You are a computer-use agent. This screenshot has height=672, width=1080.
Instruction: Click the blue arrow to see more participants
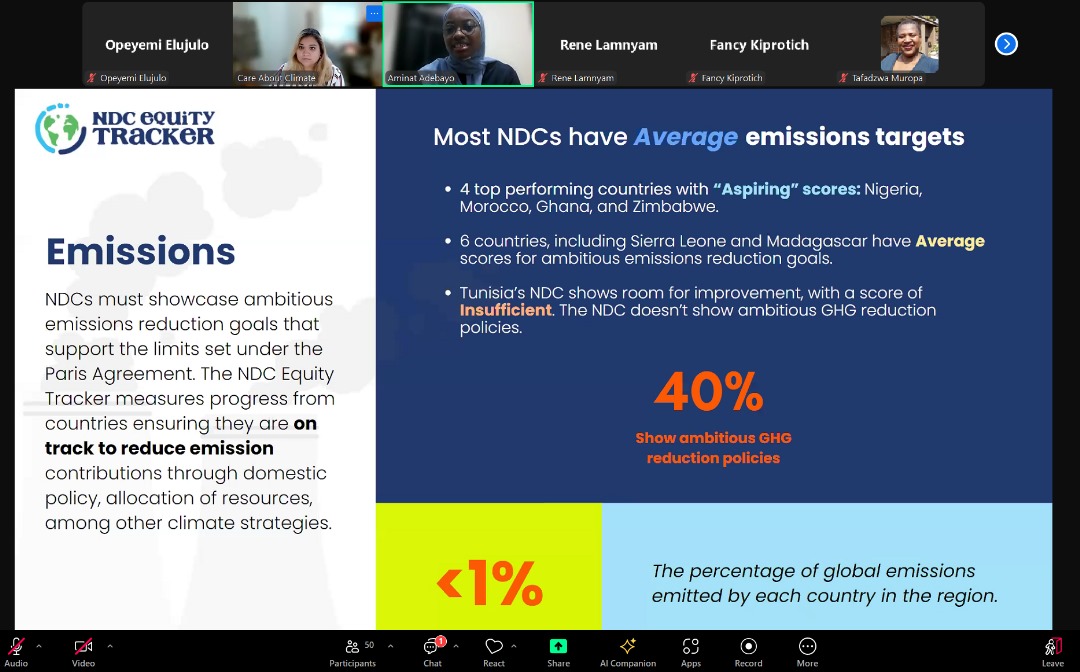tap(1006, 44)
